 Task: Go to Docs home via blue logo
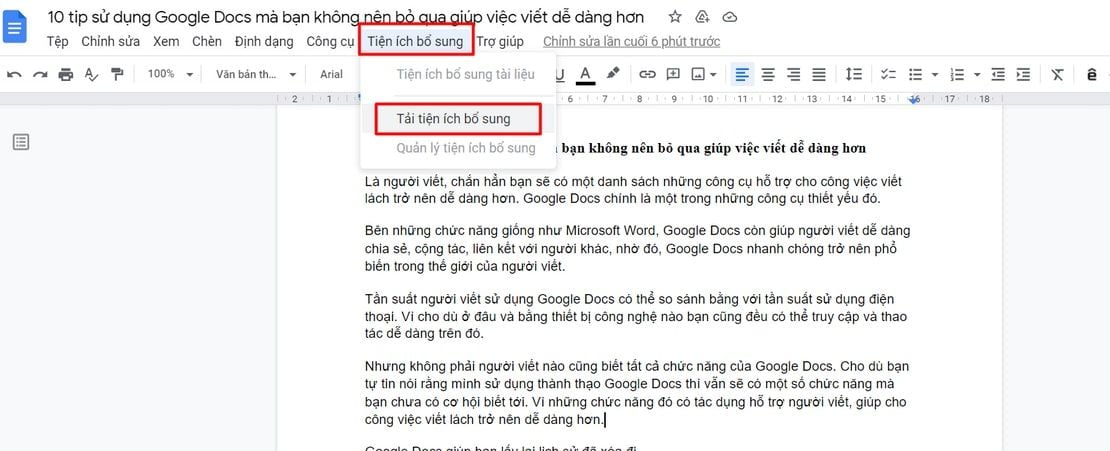tap(16, 28)
